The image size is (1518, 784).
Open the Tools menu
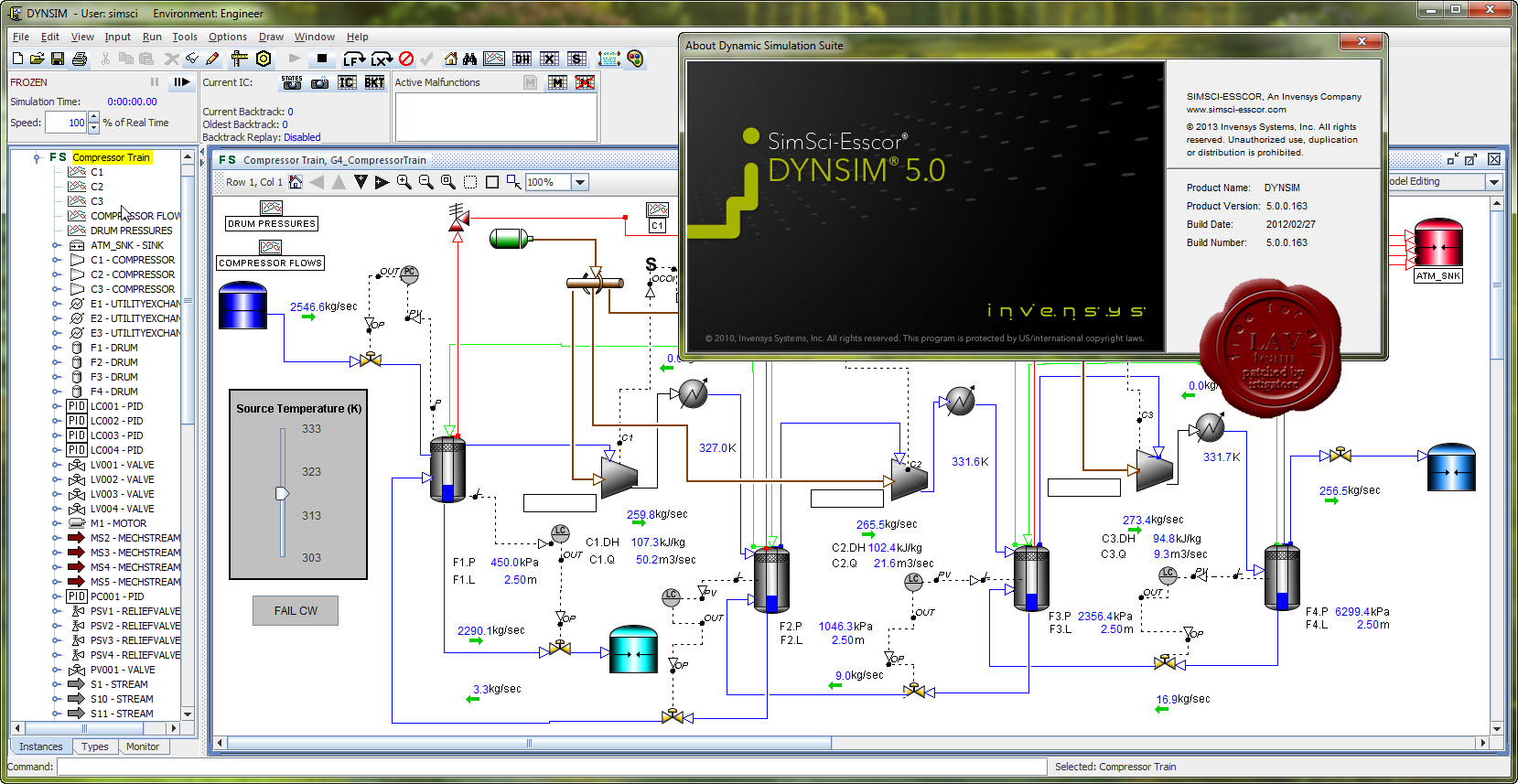(185, 37)
